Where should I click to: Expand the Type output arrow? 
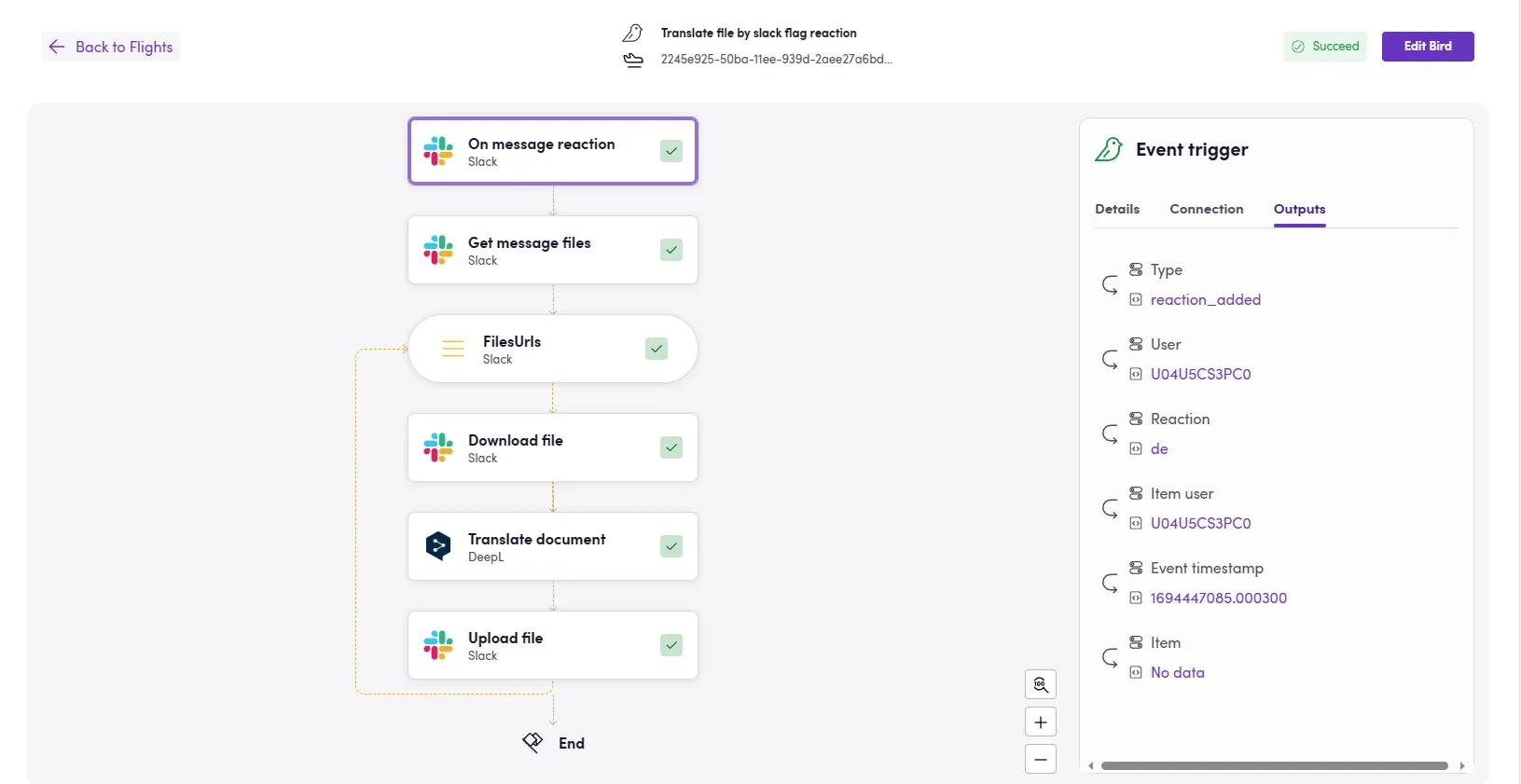tap(1110, 284)
